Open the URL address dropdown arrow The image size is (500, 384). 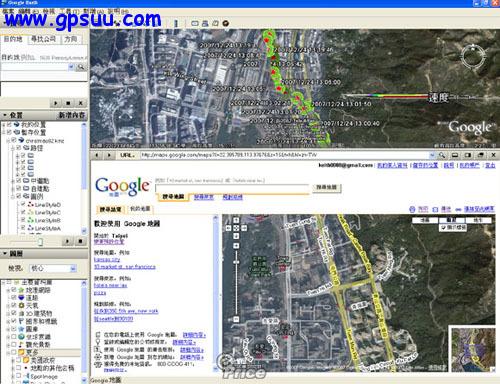click(x=432, y=155)
